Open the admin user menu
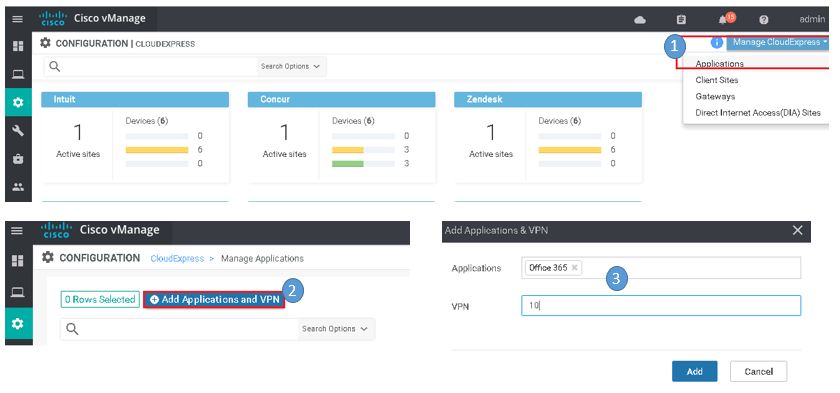The height and width of the screenshot is (393, 840). click(812, 19)
